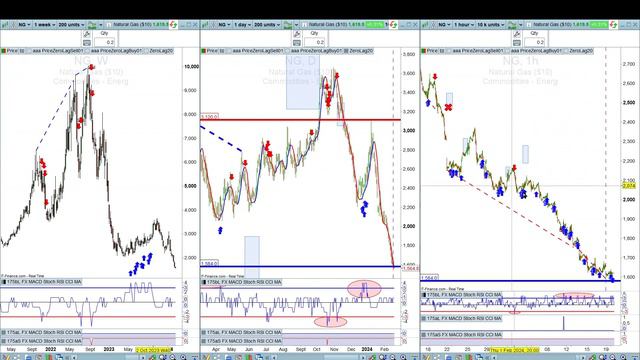
Task: Click green Built trading icon in weekly chart
Action: [x=92, y=25]
